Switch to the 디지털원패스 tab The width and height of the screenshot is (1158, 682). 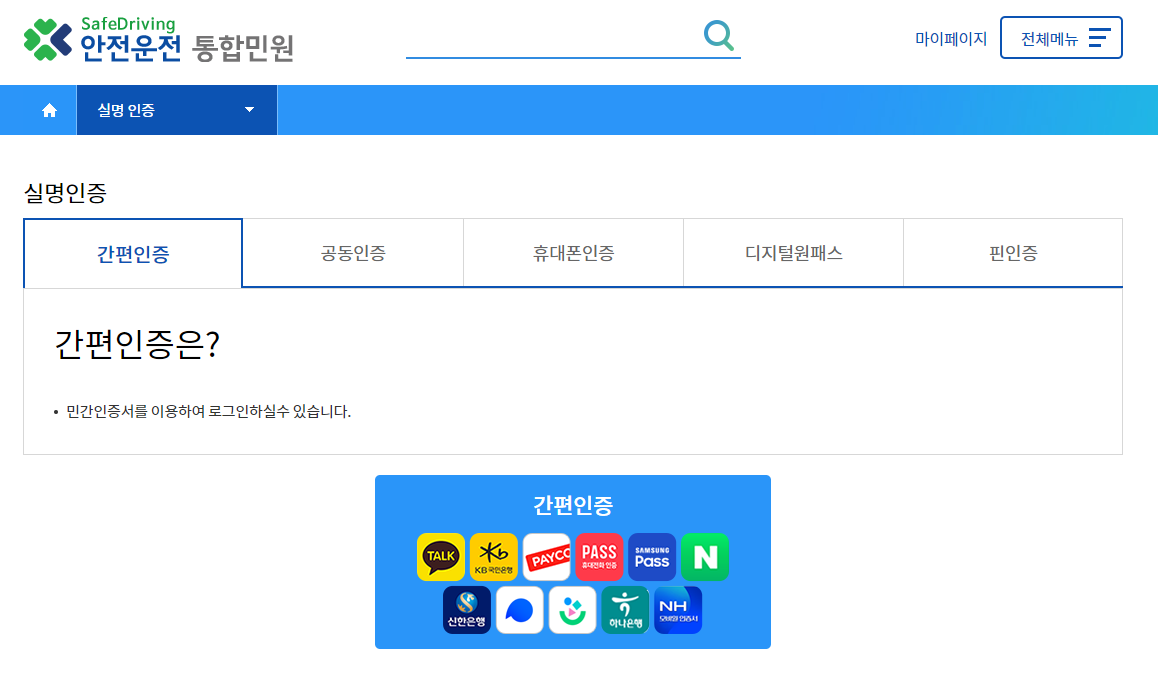pyautogui.click(x=793, y=253)
